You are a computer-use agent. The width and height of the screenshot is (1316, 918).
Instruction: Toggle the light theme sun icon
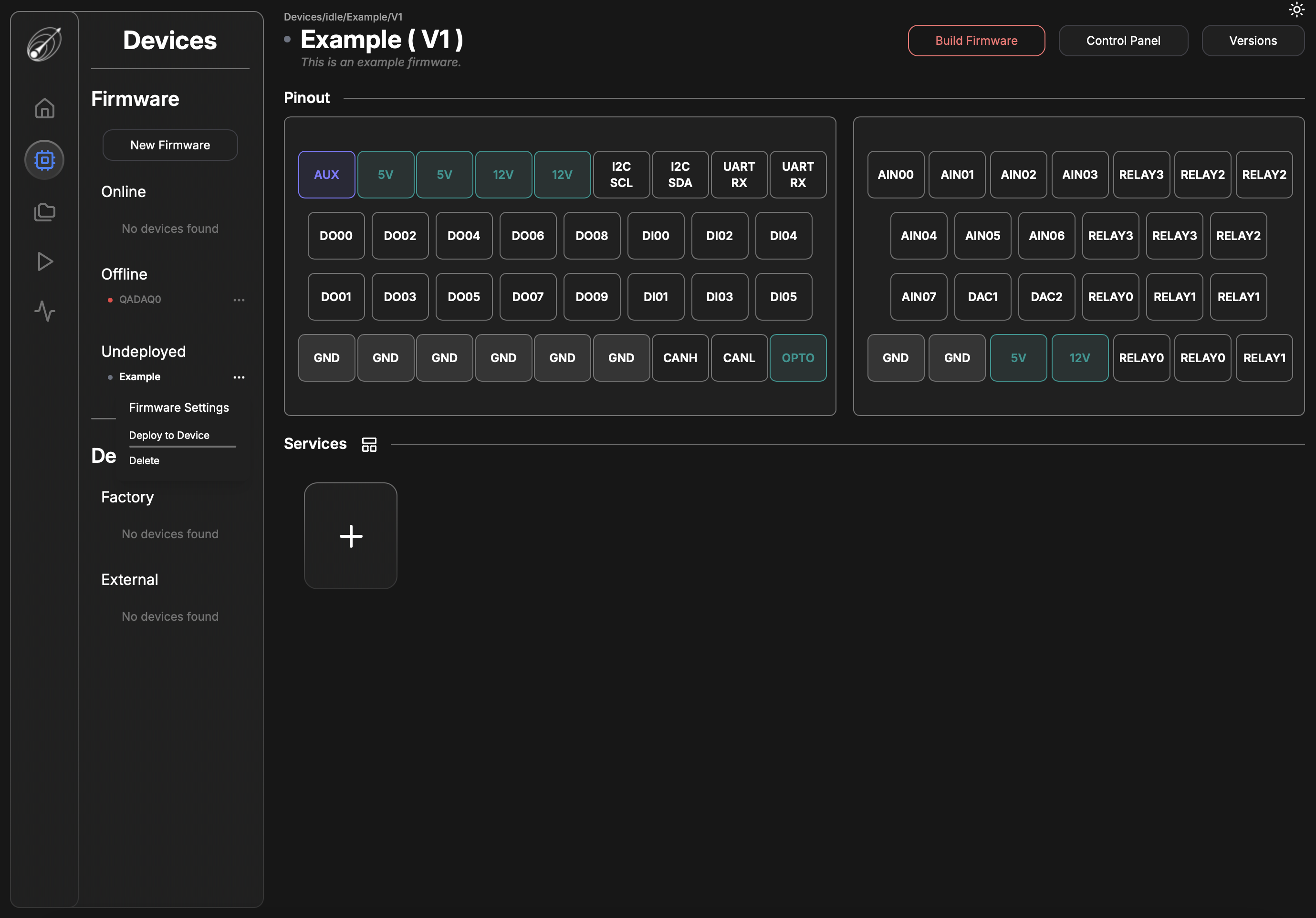pos(1296,10)
